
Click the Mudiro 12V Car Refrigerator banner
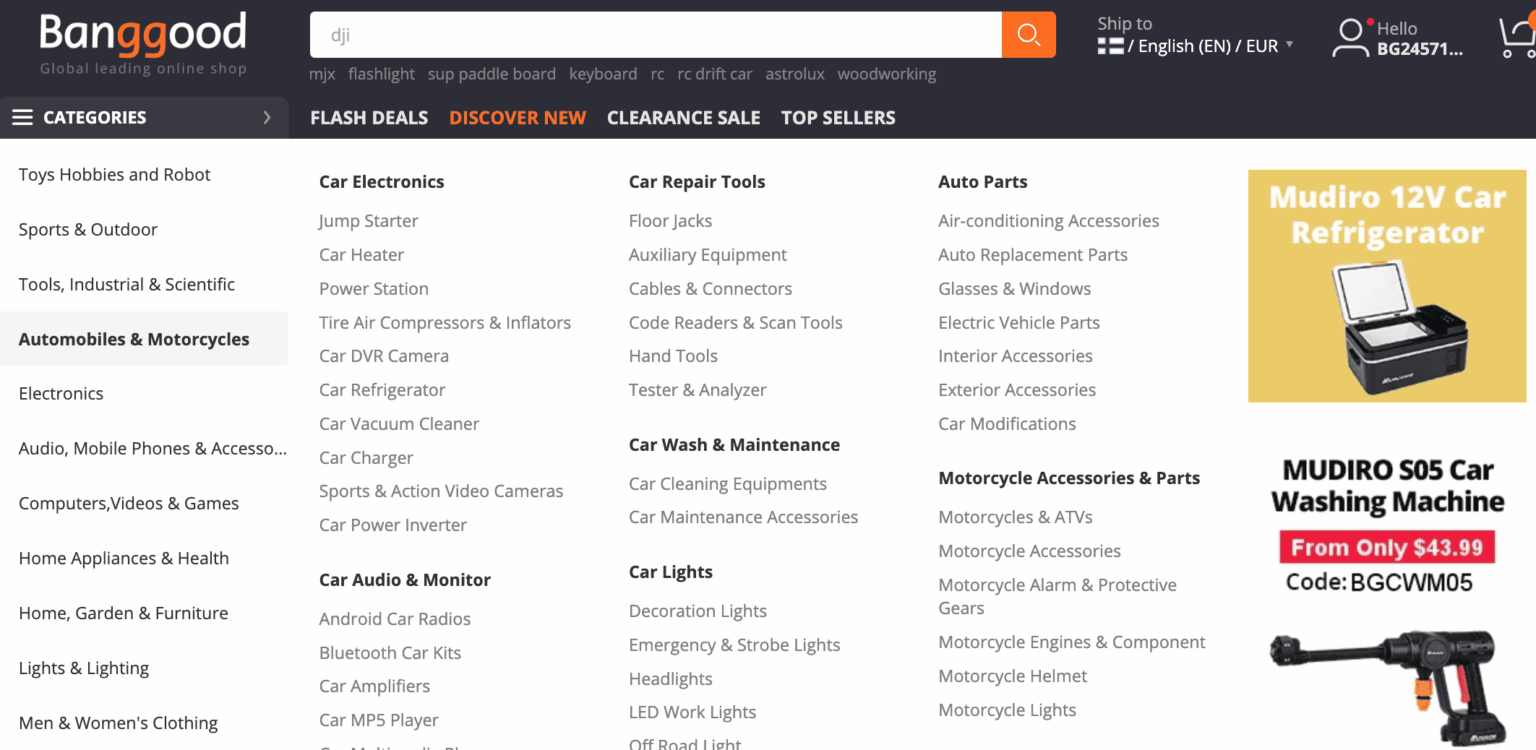point(1386,286)
